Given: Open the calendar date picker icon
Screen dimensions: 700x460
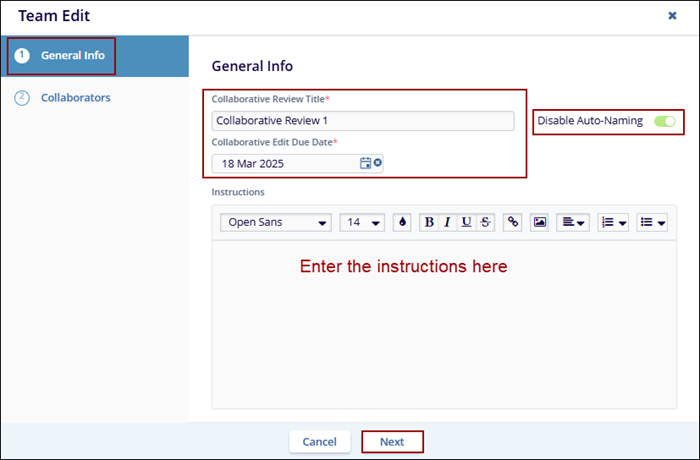Looking at the screenshot, I should click(365, 163).
